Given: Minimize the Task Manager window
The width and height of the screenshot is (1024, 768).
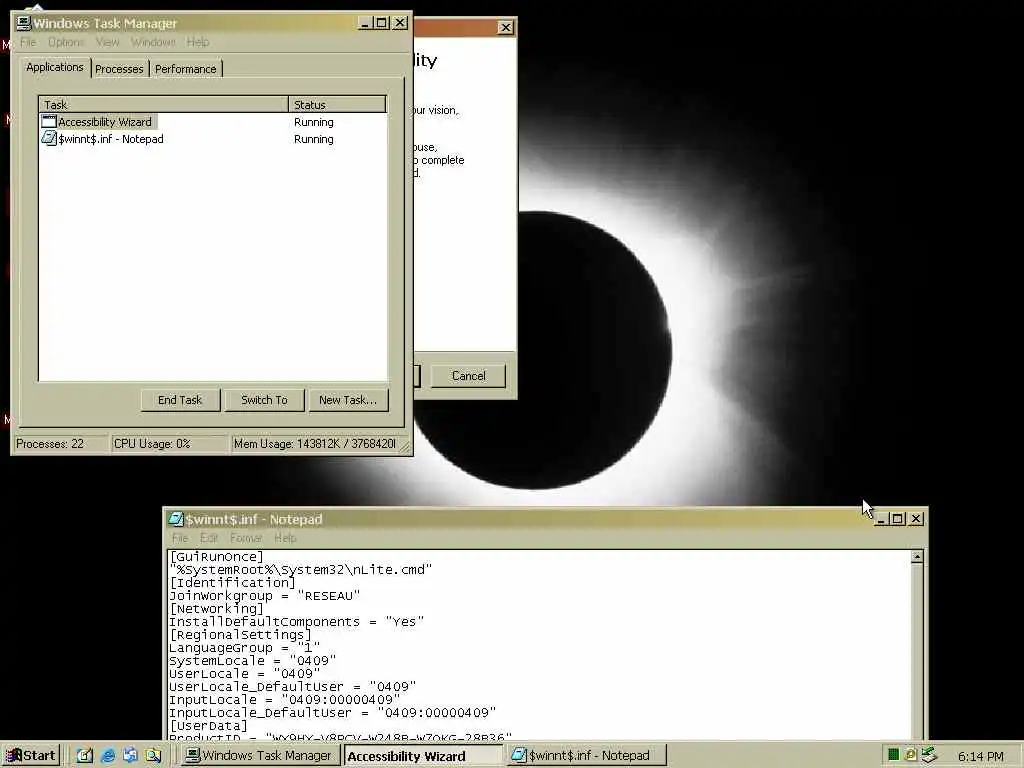Looking at the screenshot, I should 365,23.
